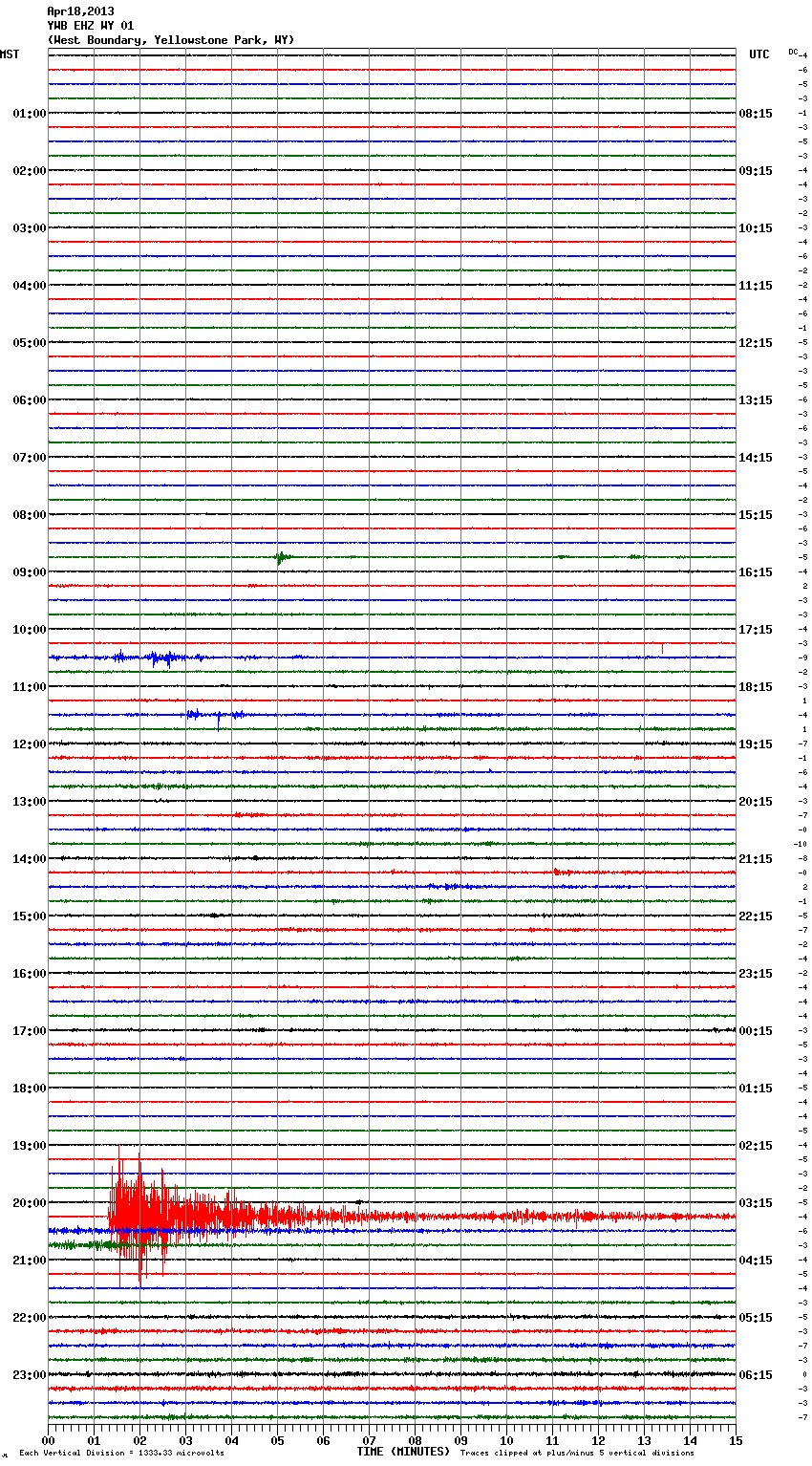This screenshot has height=1466, width=812.
Task: Select the 10:00 MST hour label
Action: pos(30,630)
